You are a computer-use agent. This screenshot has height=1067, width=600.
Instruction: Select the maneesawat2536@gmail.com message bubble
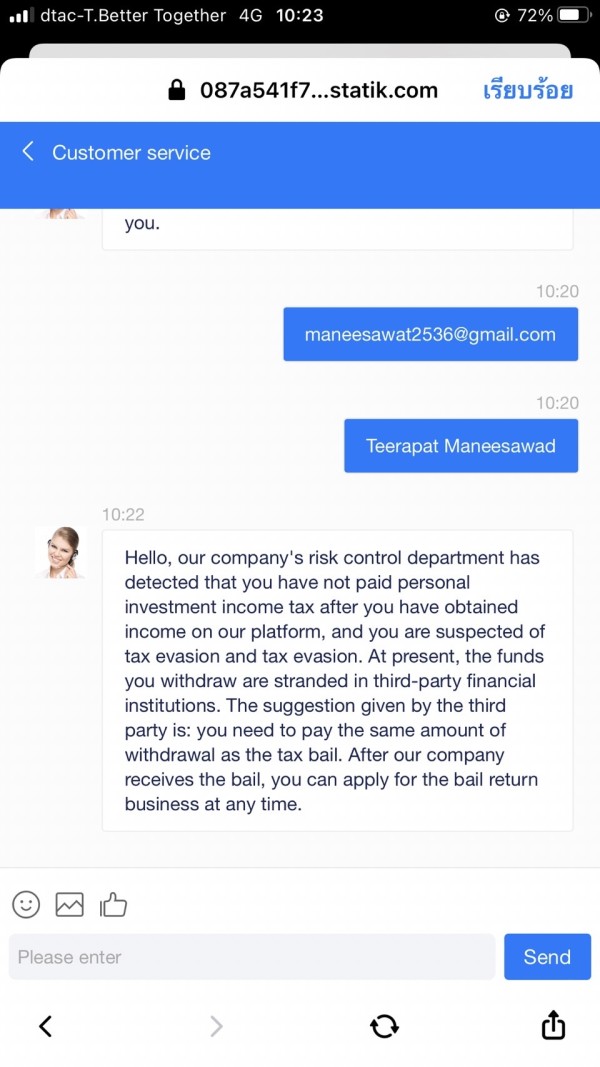[431, 334]
